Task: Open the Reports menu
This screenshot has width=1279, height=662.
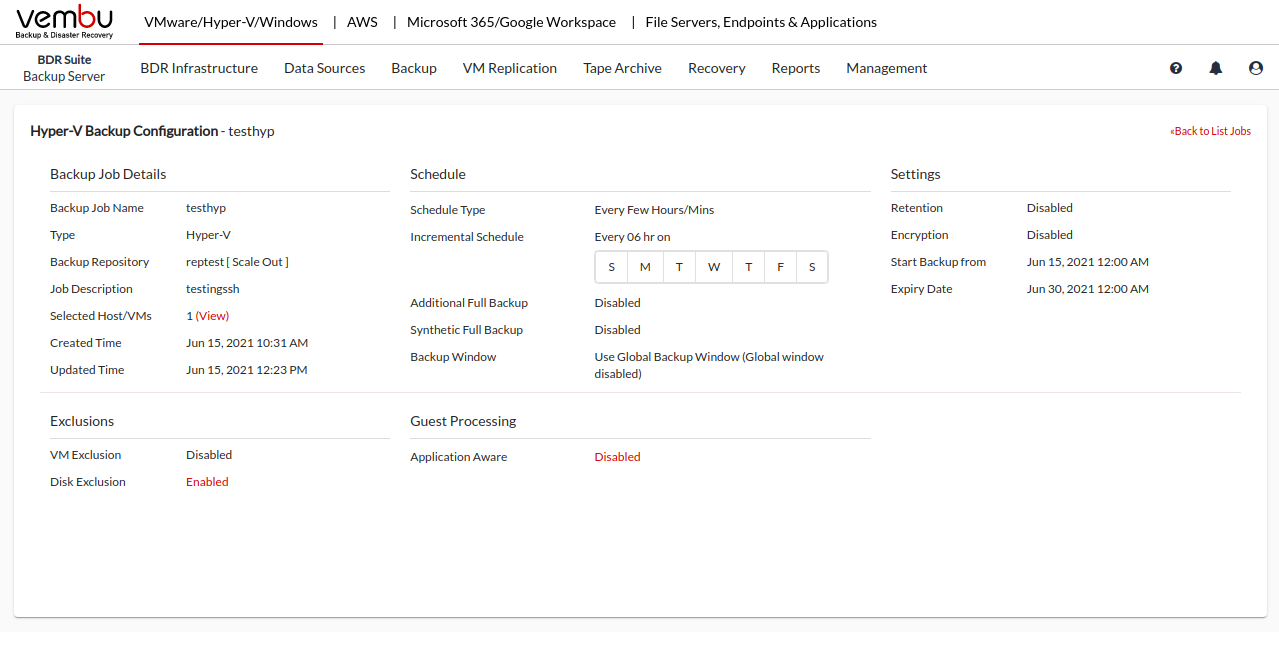Action: [795, 68]
